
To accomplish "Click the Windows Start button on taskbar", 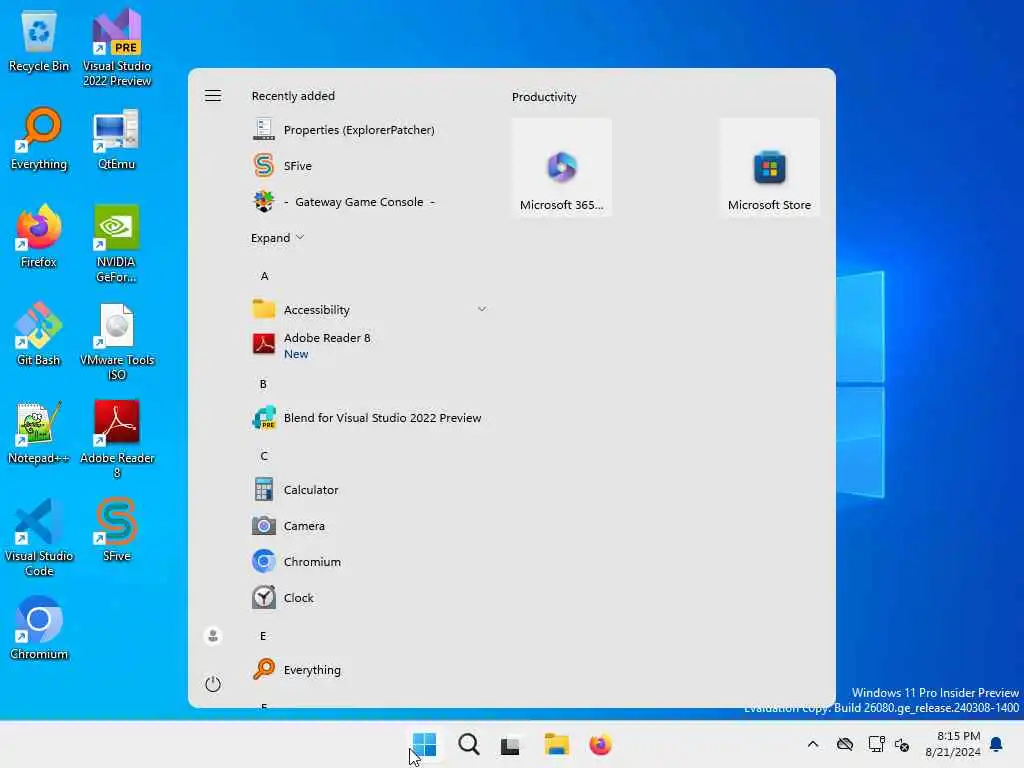I will click(x=424, y=744).
